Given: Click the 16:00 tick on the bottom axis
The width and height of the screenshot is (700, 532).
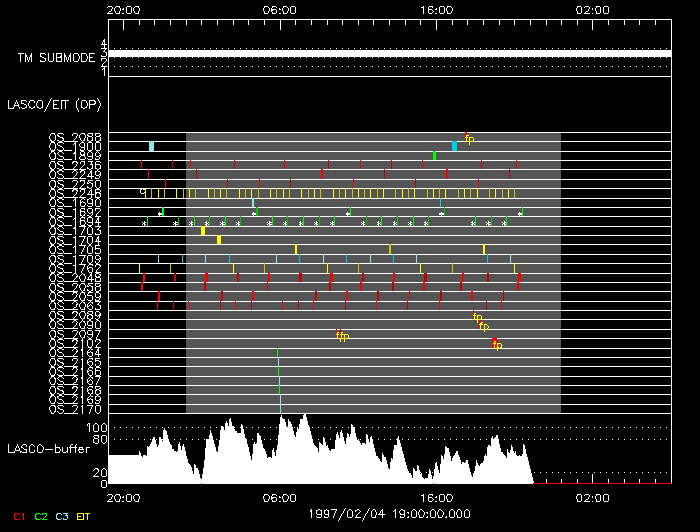Looking at the screenshot, I should click(436, 497).
